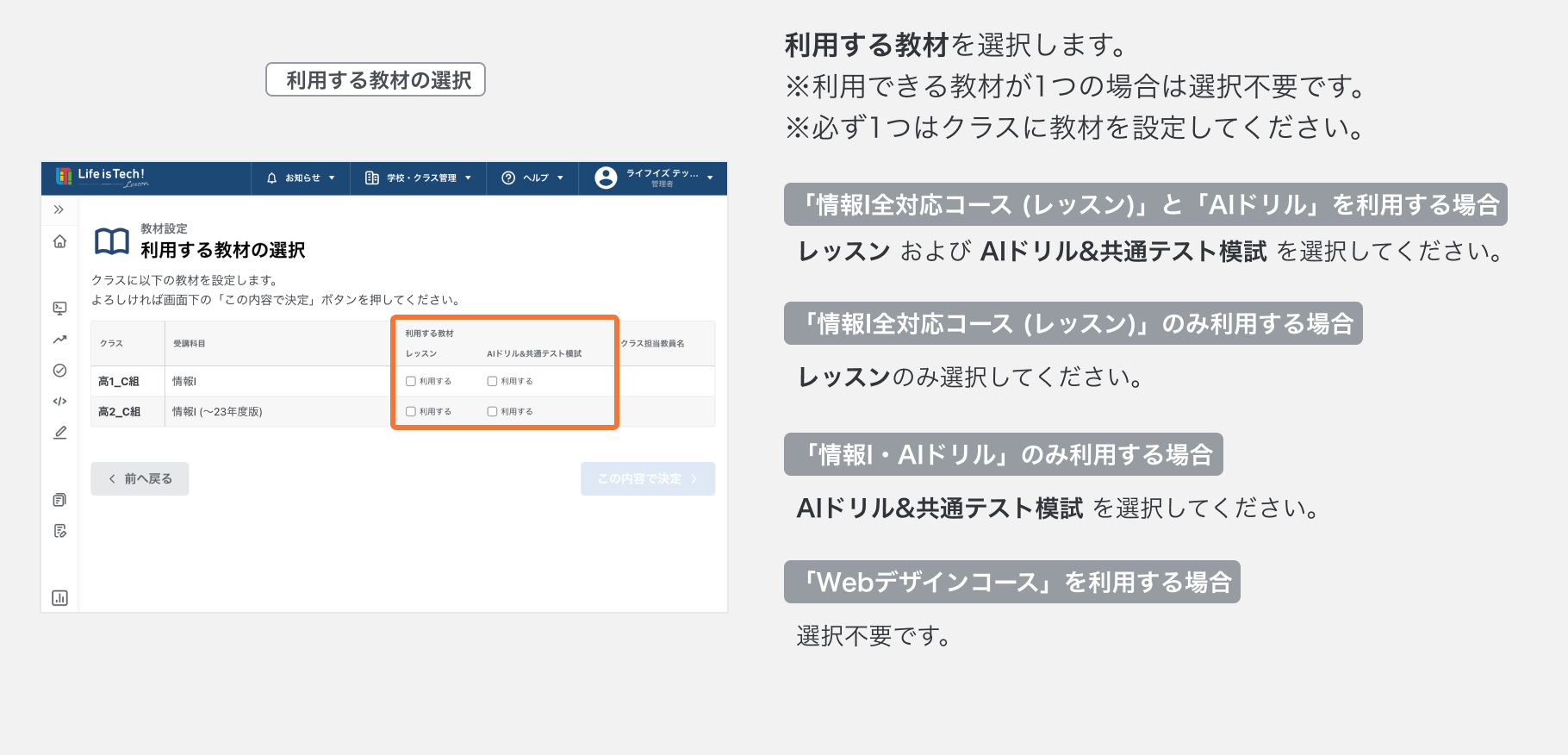This screenshot has width=1568, height=755.
Task: Open the circled checkmark sidebar icon
Action: pos(59,371)
